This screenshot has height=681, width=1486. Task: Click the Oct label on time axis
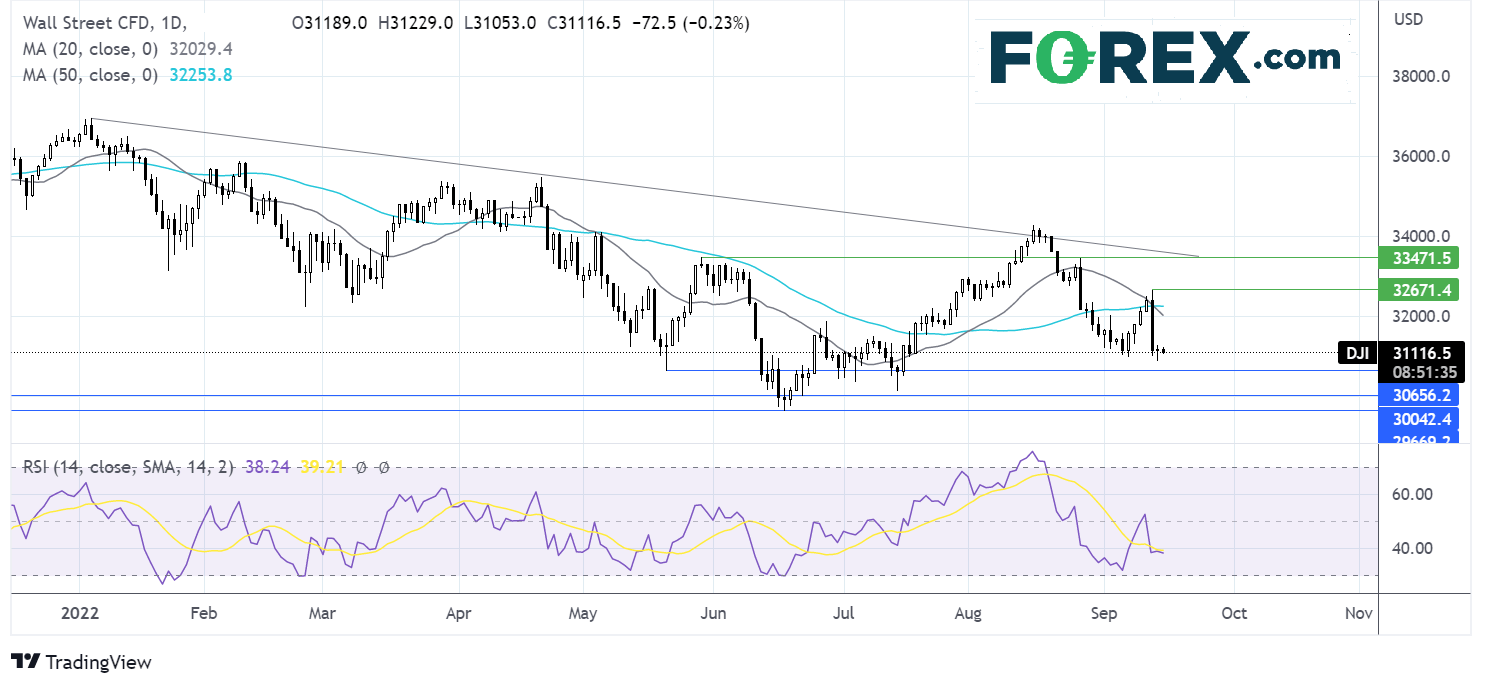[1234, 613]
